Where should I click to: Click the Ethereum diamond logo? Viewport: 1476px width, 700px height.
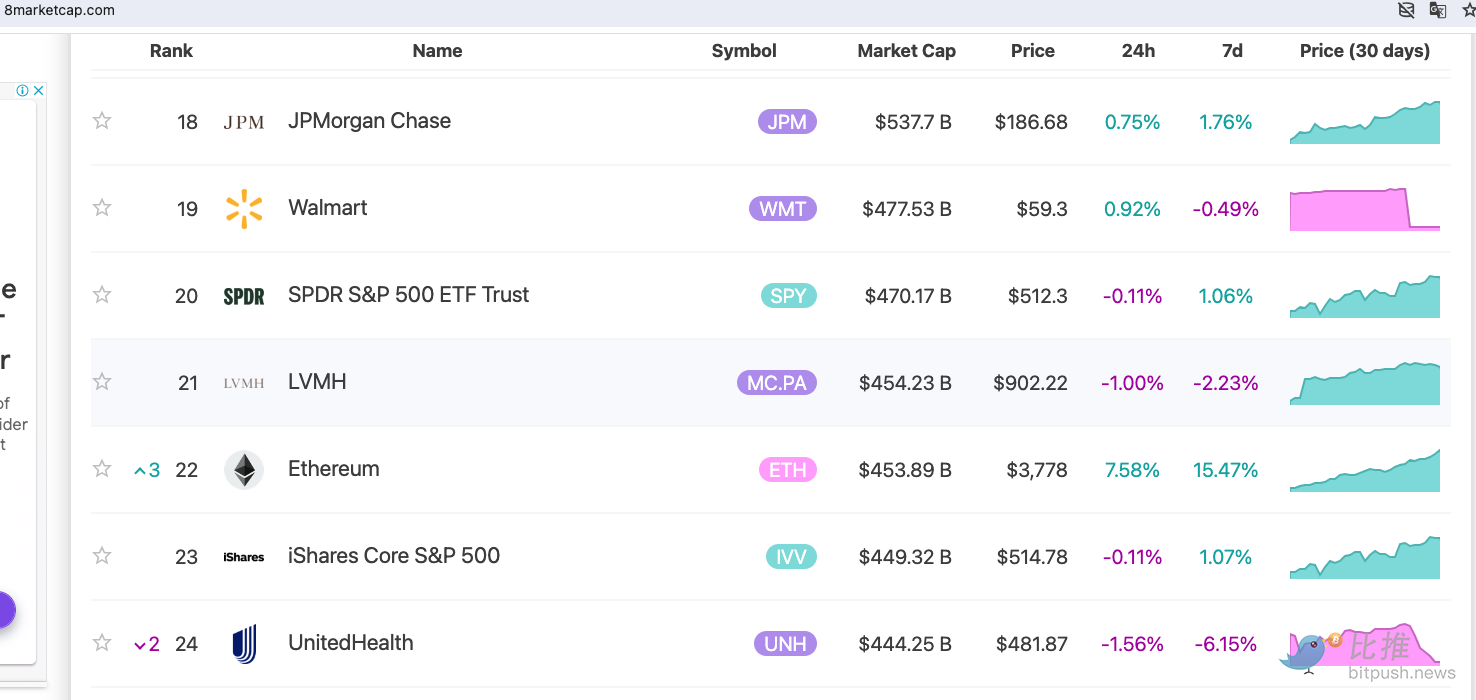pos(243,470)
